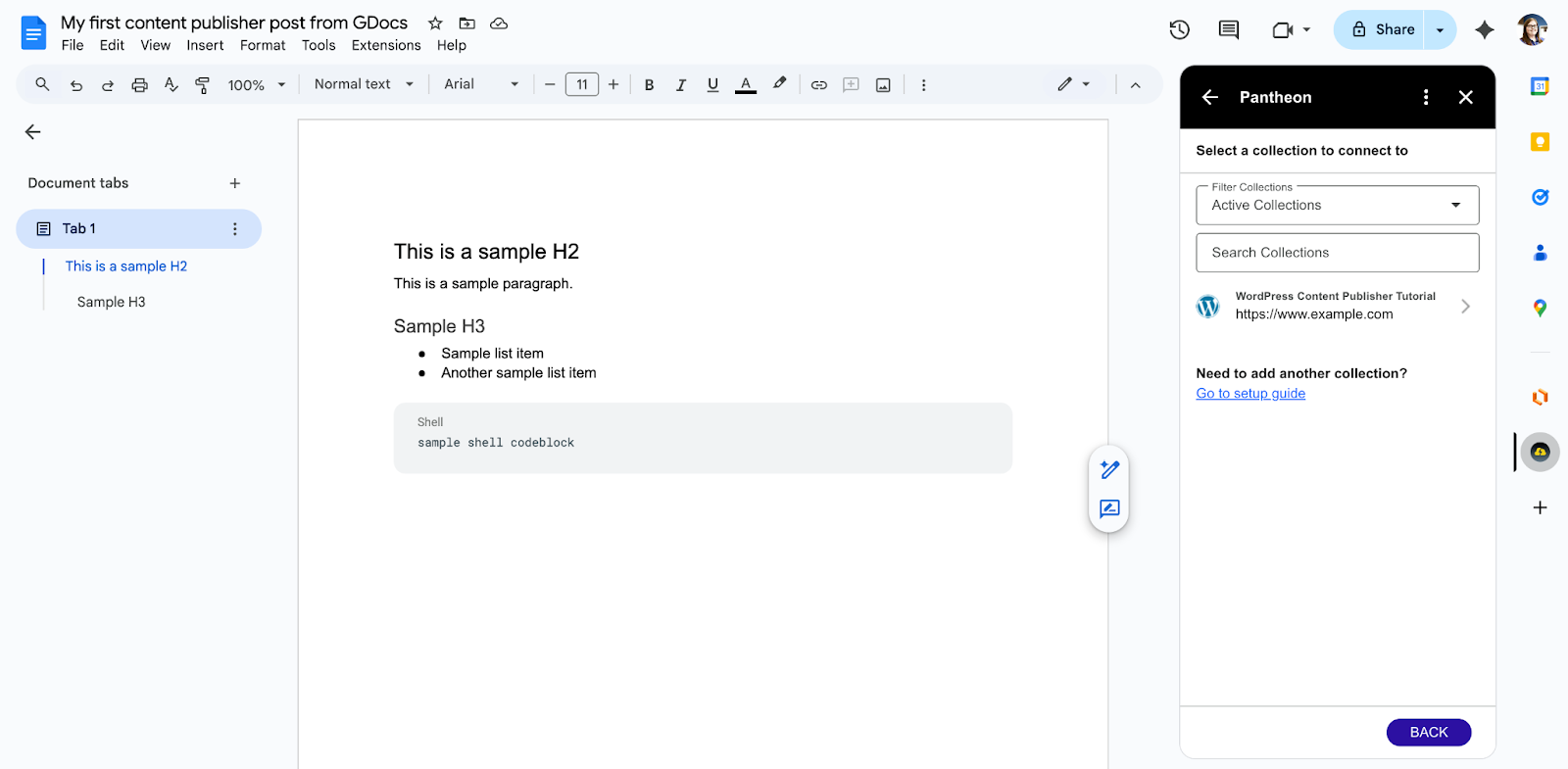The width and height of the screenshot is (1568, 769).
Task: Open the account profile picture
Action: pyautogui.click(x=1533, y=30)
